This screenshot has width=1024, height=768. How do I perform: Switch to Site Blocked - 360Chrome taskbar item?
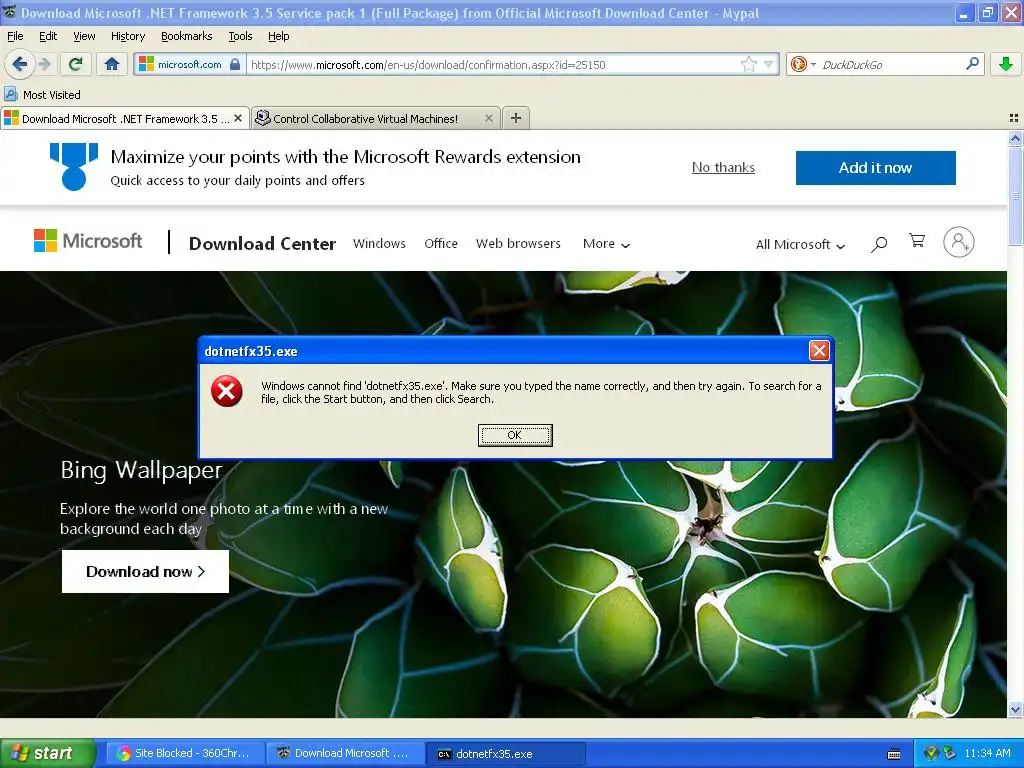[184, 753]
